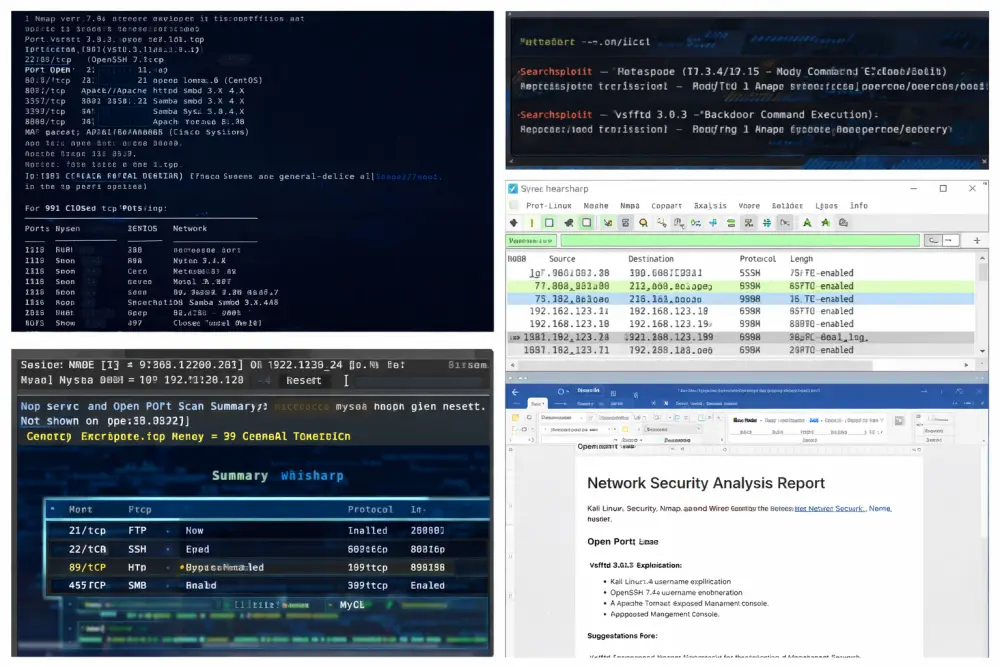The image size is (1000, 667).
Task: Click the back arrow in the Word title bar
Action: (515, 392)
